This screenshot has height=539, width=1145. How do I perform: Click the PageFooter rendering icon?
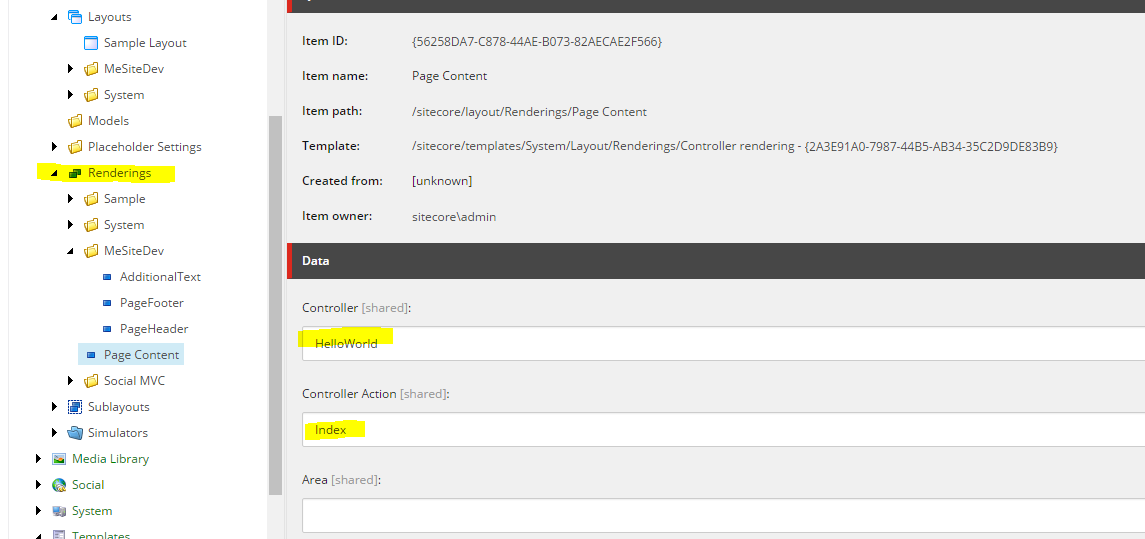(107, 303)
